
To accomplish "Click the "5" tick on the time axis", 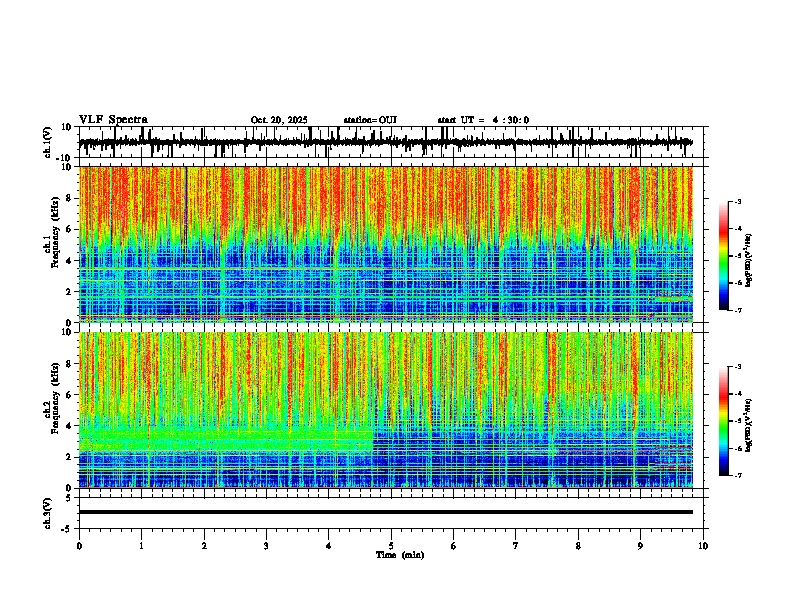I will [391, 546].
